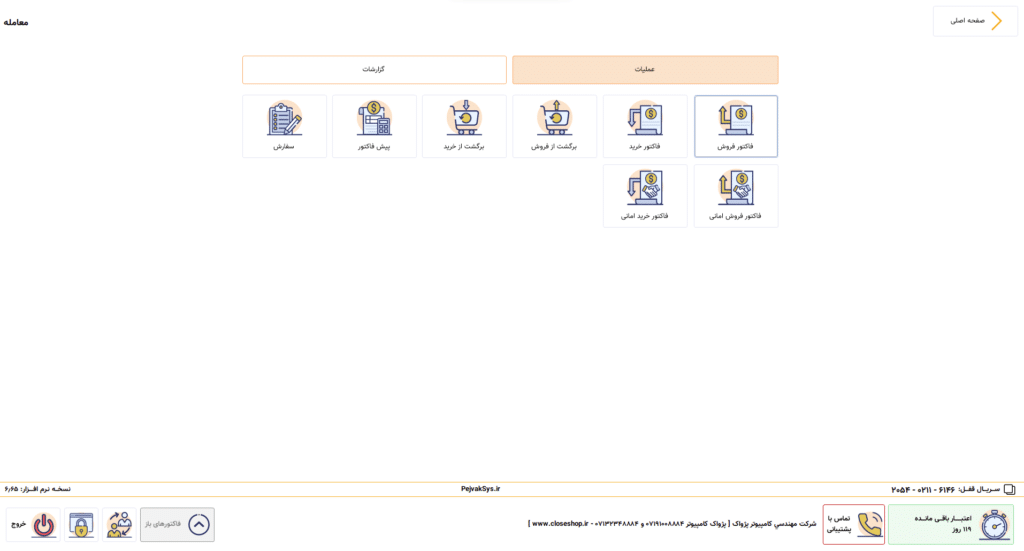The width and height of the screenshot is (1024, 551).
Task: Expand the فاکتورهای باز (open invoices) panel
Action: (177, 524)
